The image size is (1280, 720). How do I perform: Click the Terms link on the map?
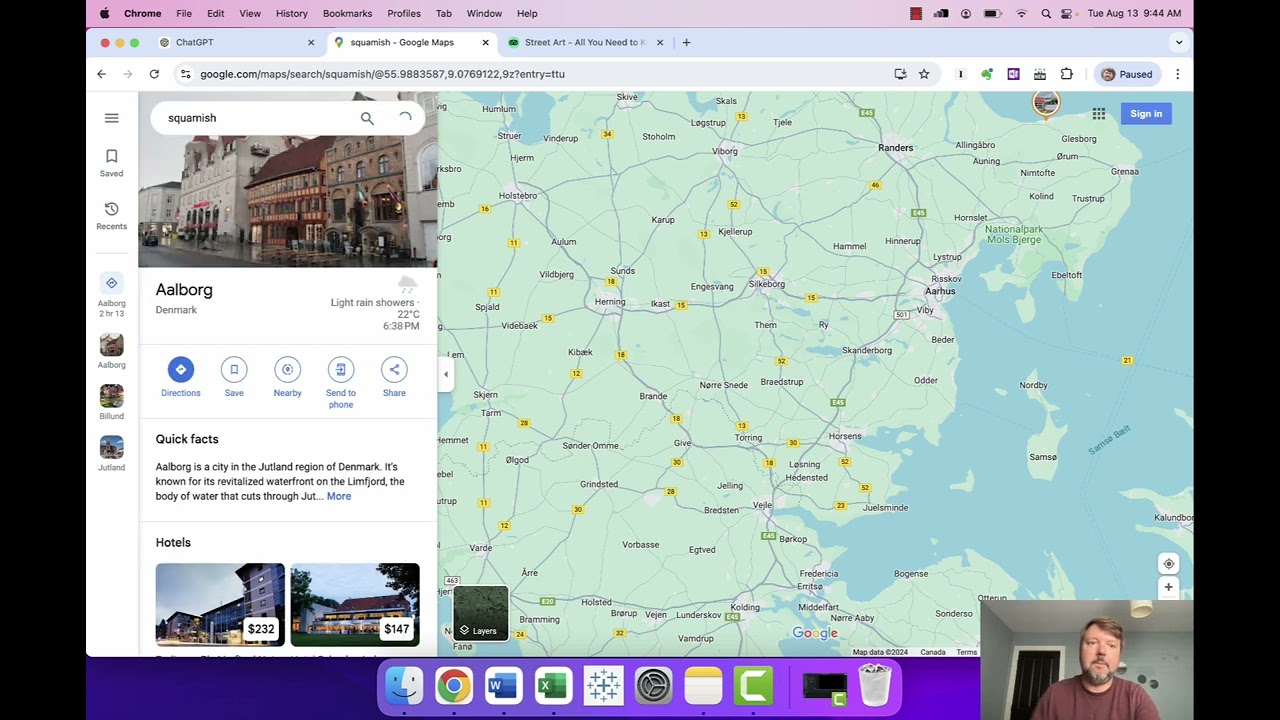click(966, 652)
